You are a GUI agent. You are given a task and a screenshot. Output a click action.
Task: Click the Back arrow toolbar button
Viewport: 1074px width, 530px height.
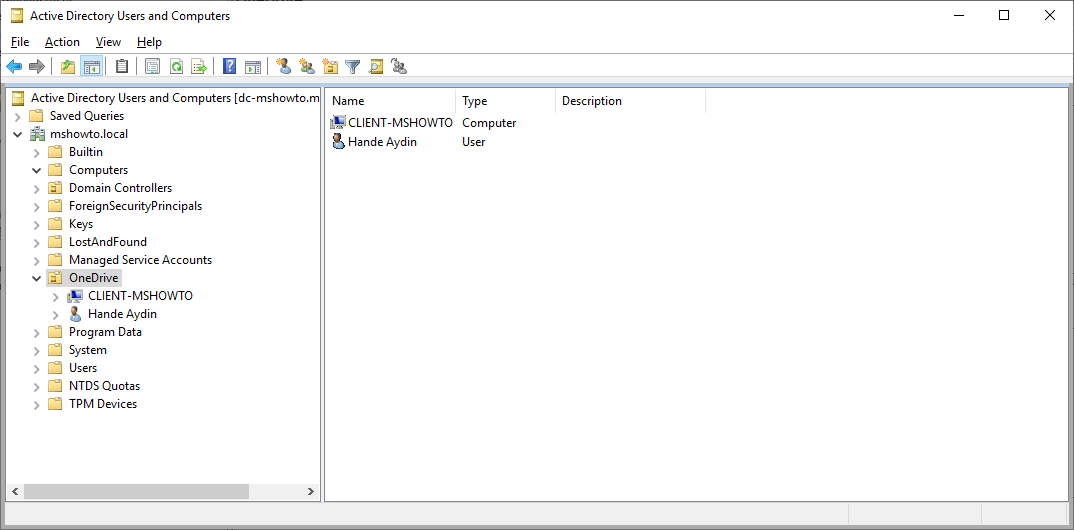pyautogui.click(x=14, y=66)
